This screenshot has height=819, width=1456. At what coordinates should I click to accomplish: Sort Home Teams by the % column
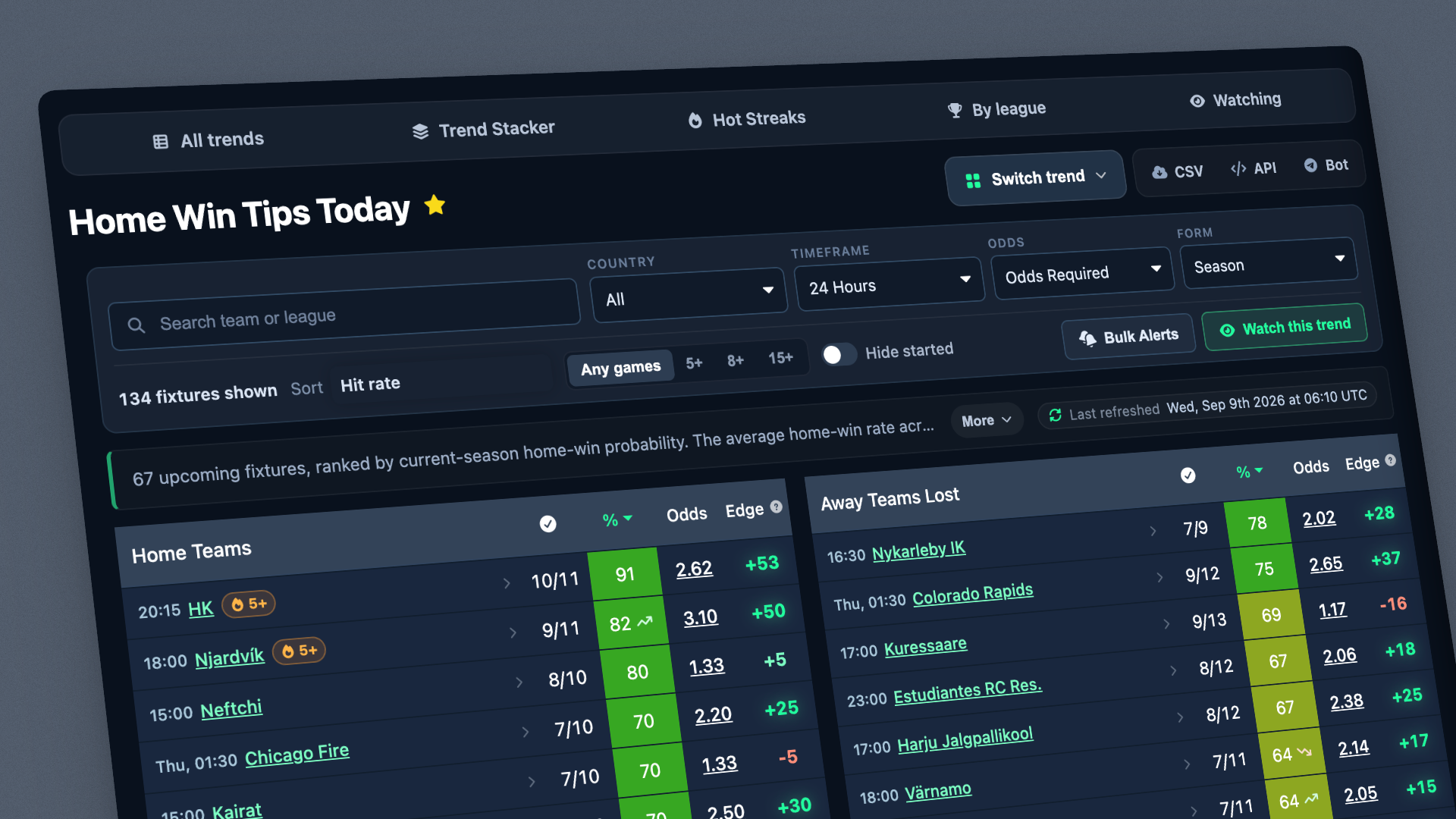coord(617,519)
